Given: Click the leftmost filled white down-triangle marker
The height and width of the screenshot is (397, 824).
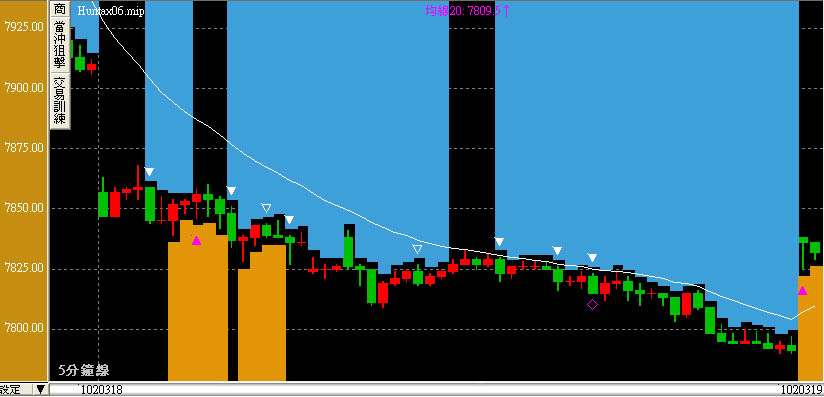Looking at the screenshot, I should click(x=149, y=172).
